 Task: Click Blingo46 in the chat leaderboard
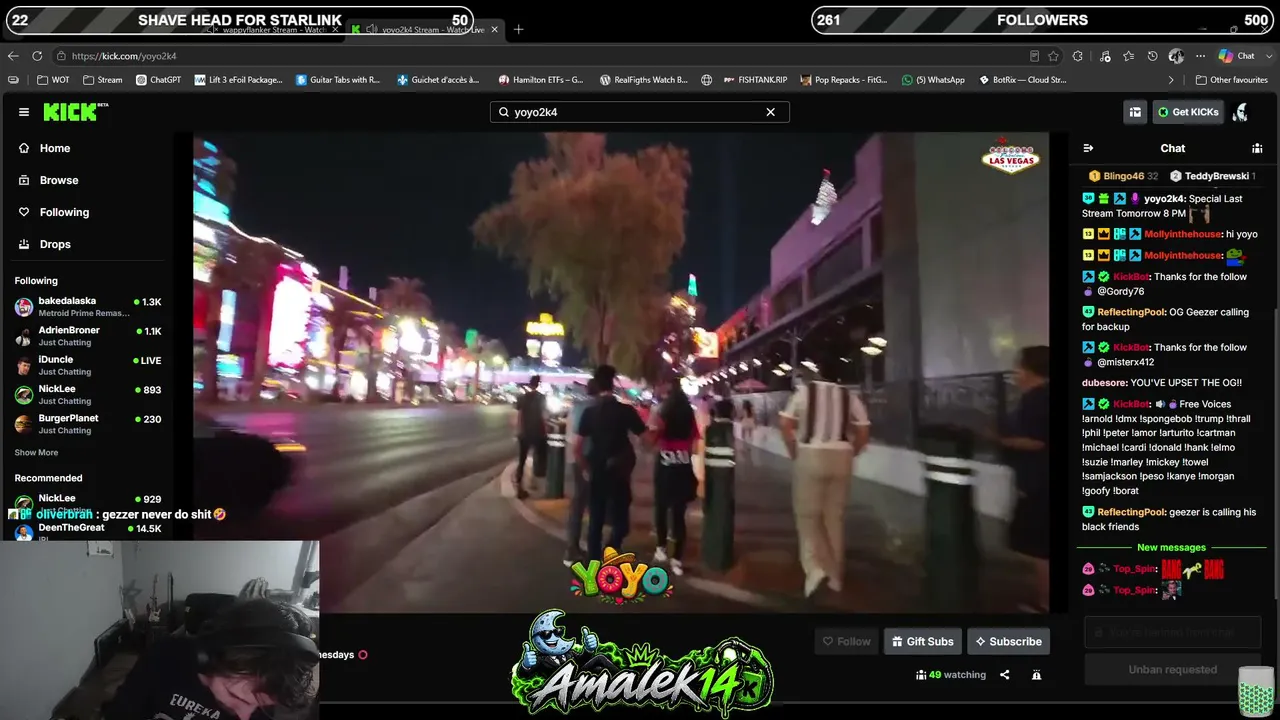[1122, 176]
